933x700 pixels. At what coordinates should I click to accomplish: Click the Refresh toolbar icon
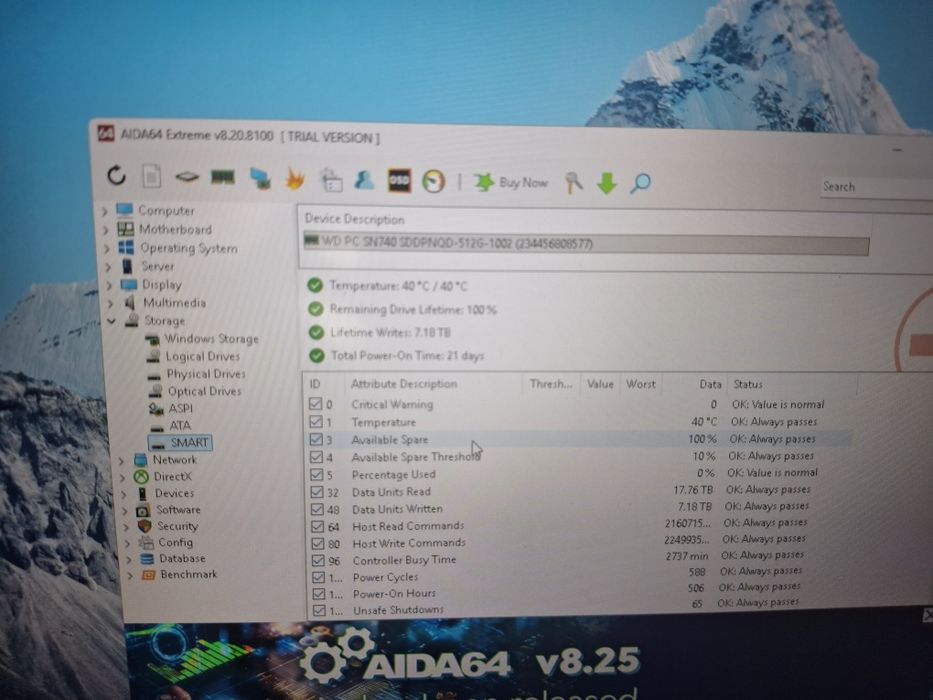pos(117,176)
